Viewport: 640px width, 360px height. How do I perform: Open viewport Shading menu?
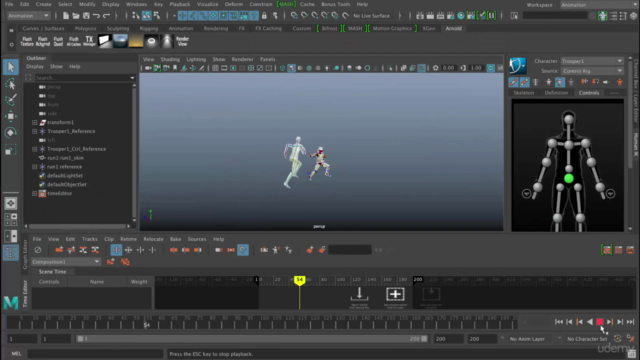pyautogui.click(x=170, y=59)
